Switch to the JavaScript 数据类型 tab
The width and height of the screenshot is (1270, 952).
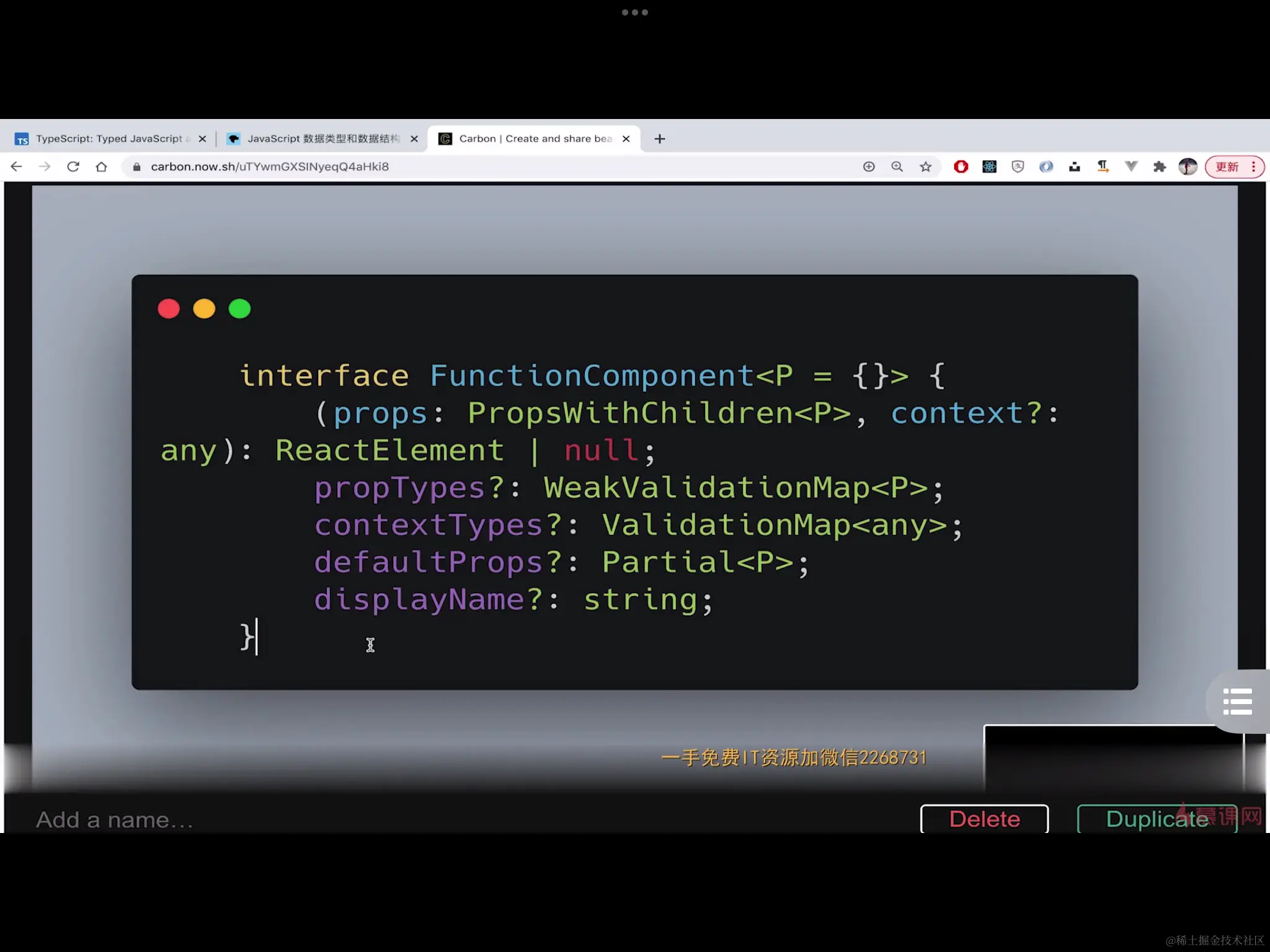pyautogui.click(x=322, y=139)
